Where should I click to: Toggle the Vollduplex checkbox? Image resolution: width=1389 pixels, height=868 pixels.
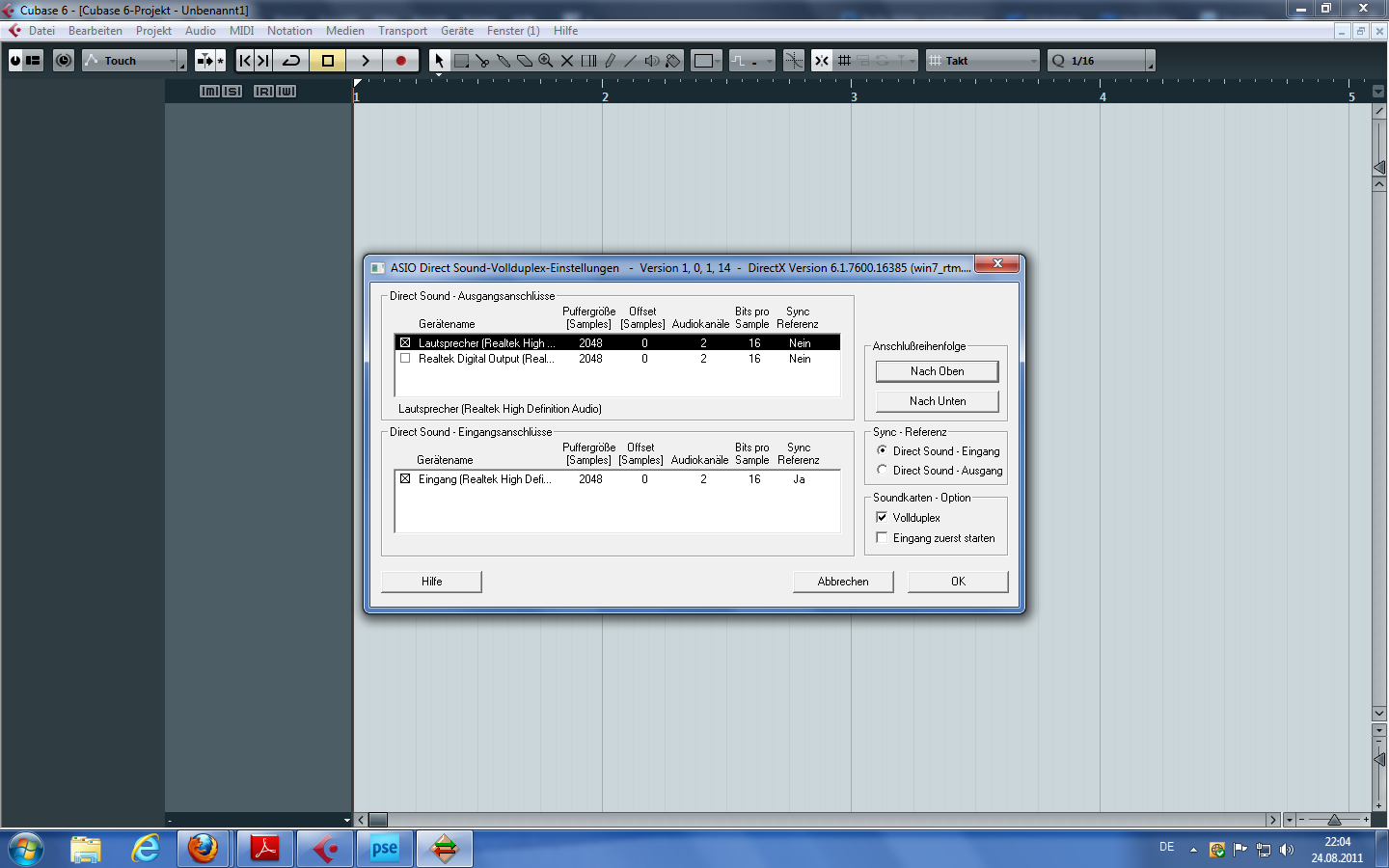coord(882,517)
